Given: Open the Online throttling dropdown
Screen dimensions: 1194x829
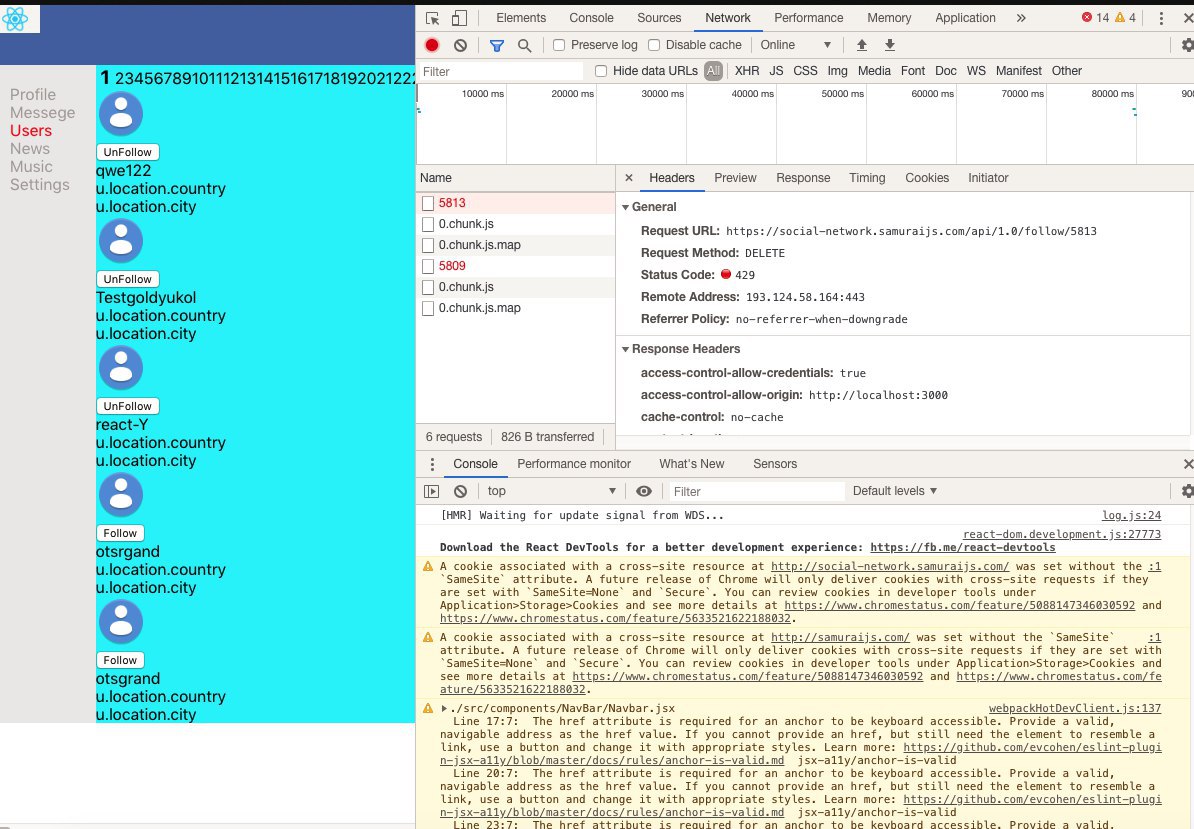Looking at the screenshot, I should point(796,45).
